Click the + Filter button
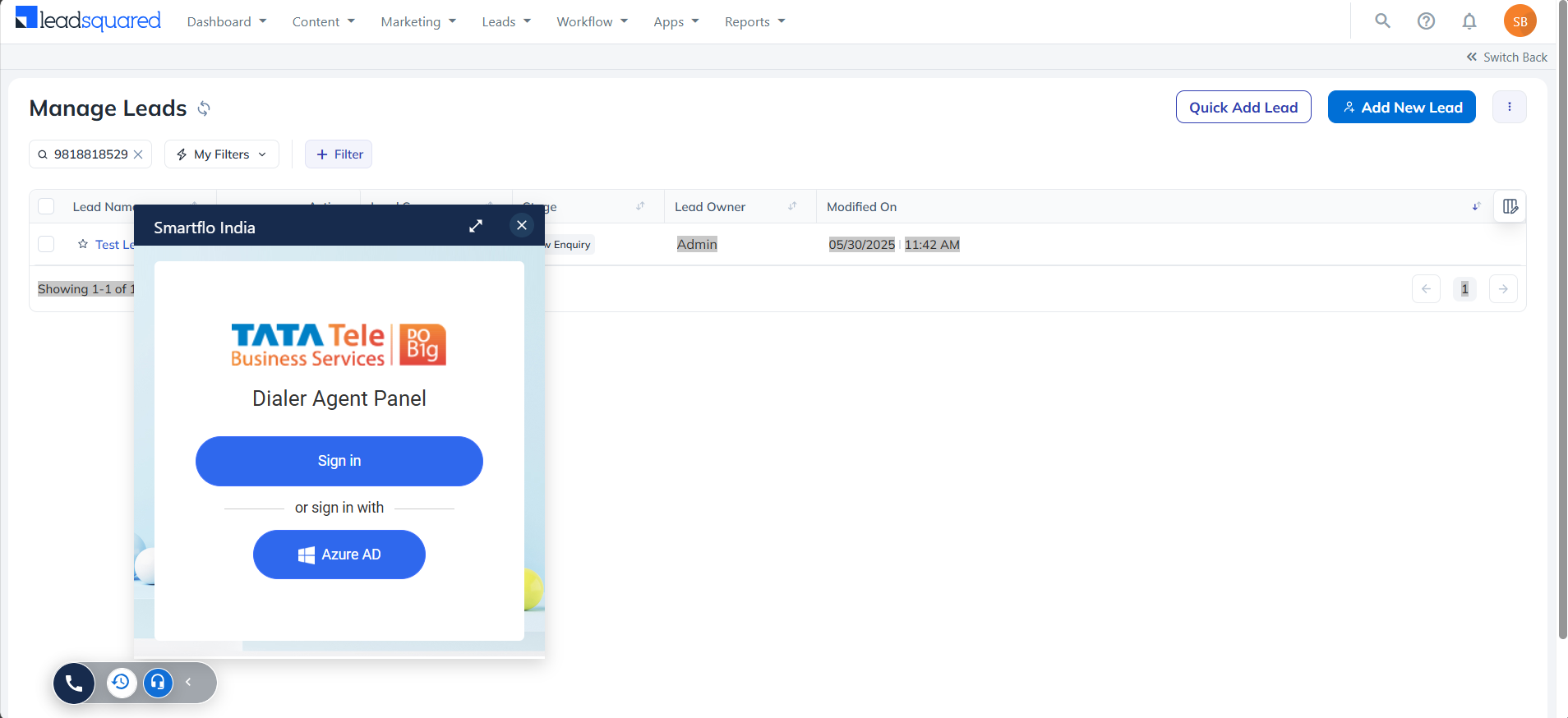 (x=339, y=154)
